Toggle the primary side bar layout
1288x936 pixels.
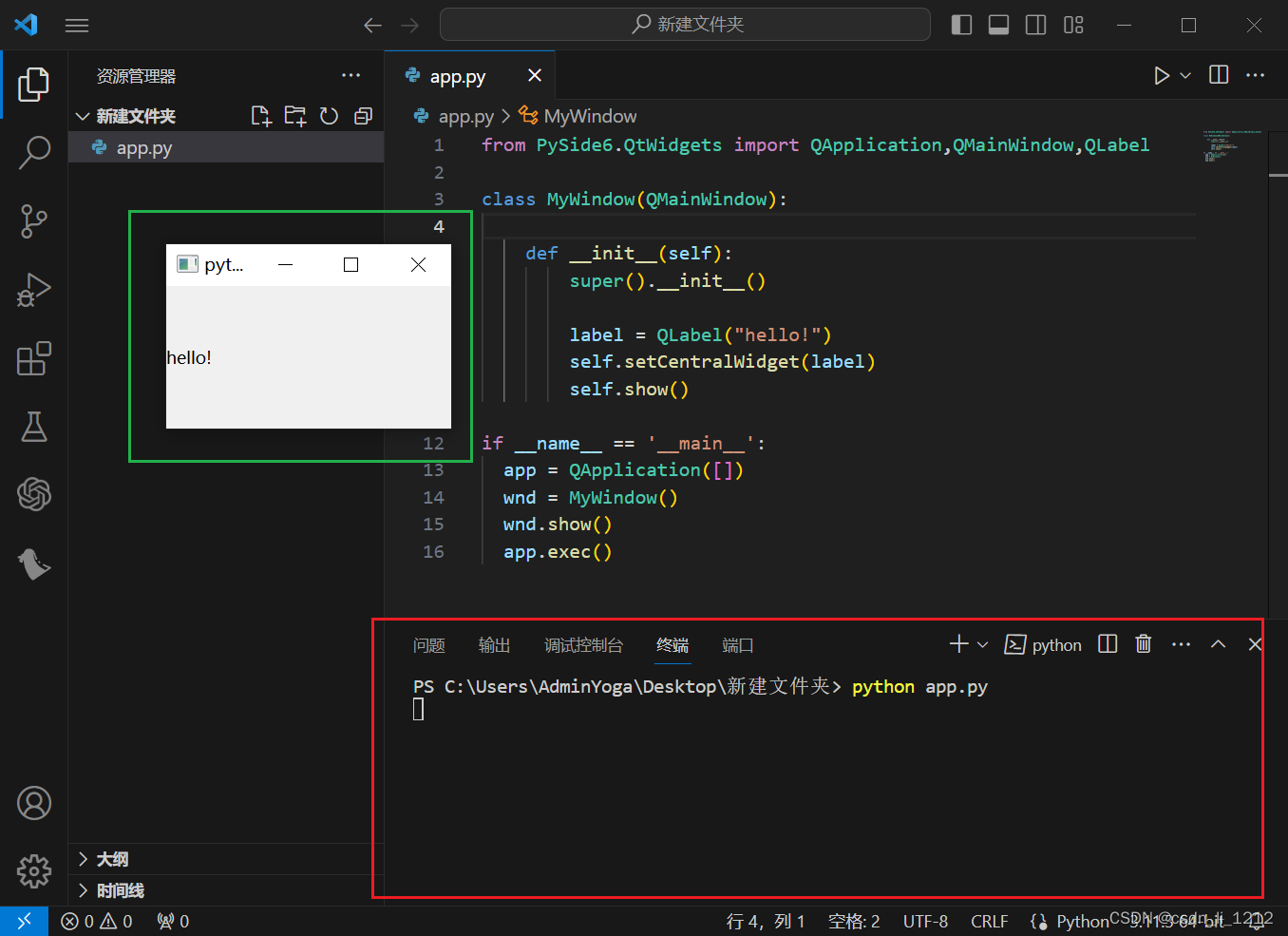point(961,25)
